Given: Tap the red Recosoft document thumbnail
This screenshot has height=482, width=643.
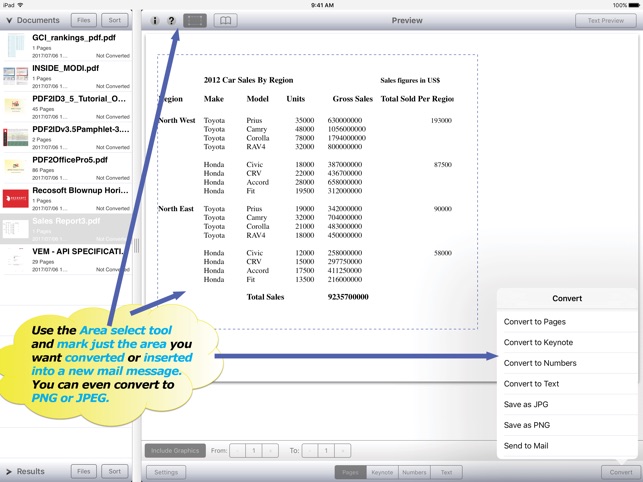Looking at the screenshot, I should coord(16,199).
